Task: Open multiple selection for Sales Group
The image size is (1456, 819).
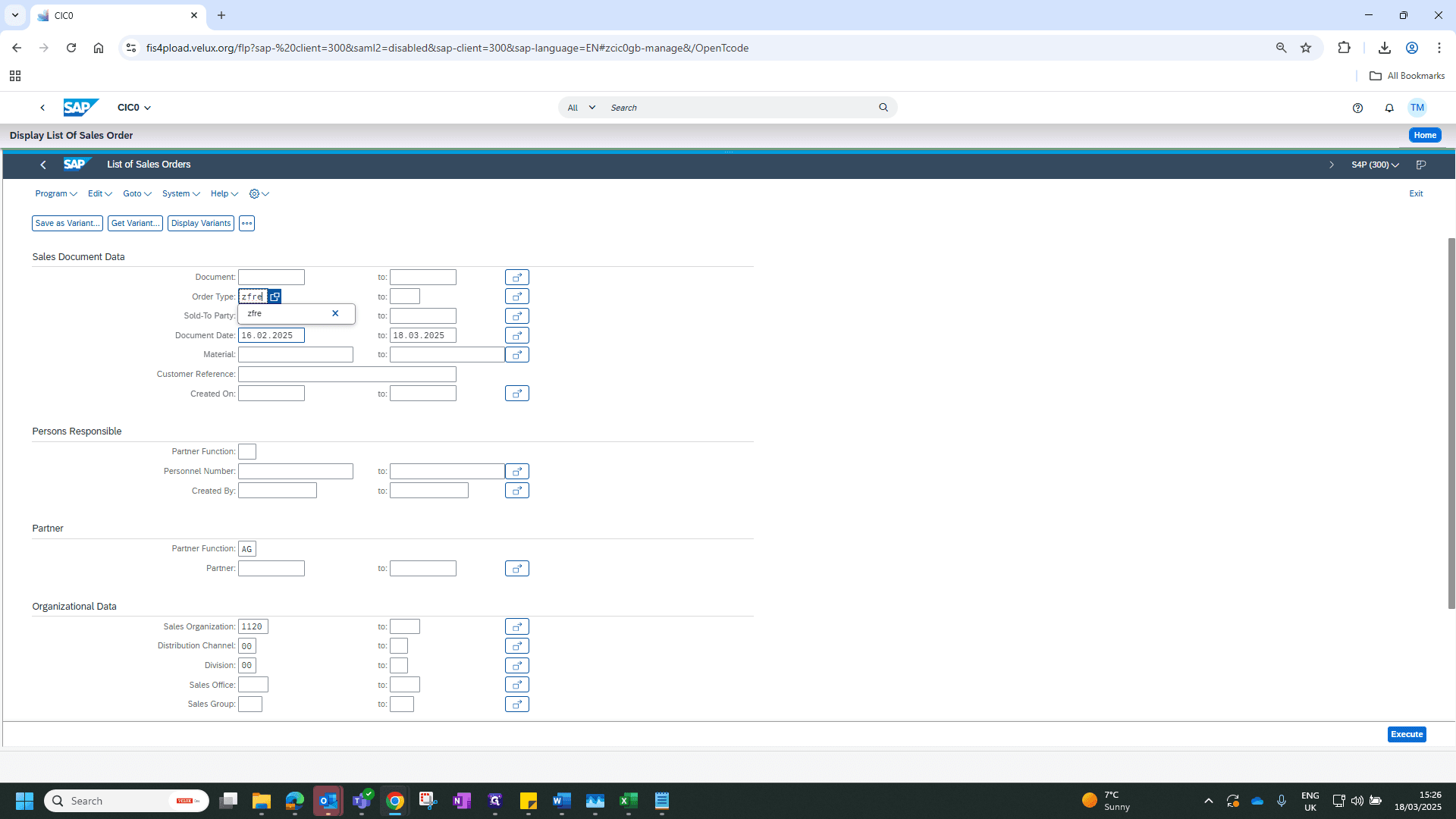Action: coord(516,704)
